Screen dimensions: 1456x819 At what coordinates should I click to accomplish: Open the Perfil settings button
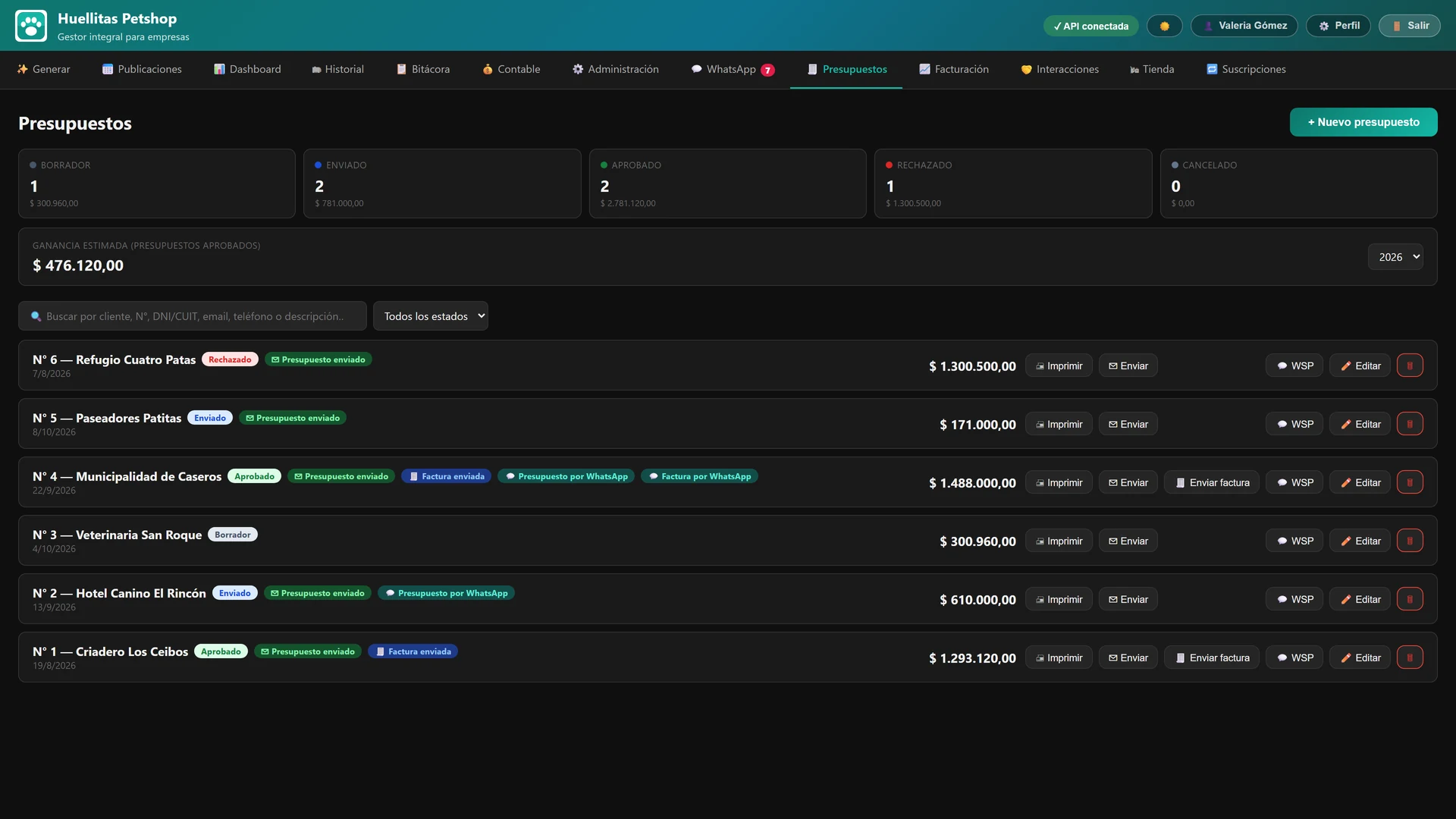[1338, 26]
